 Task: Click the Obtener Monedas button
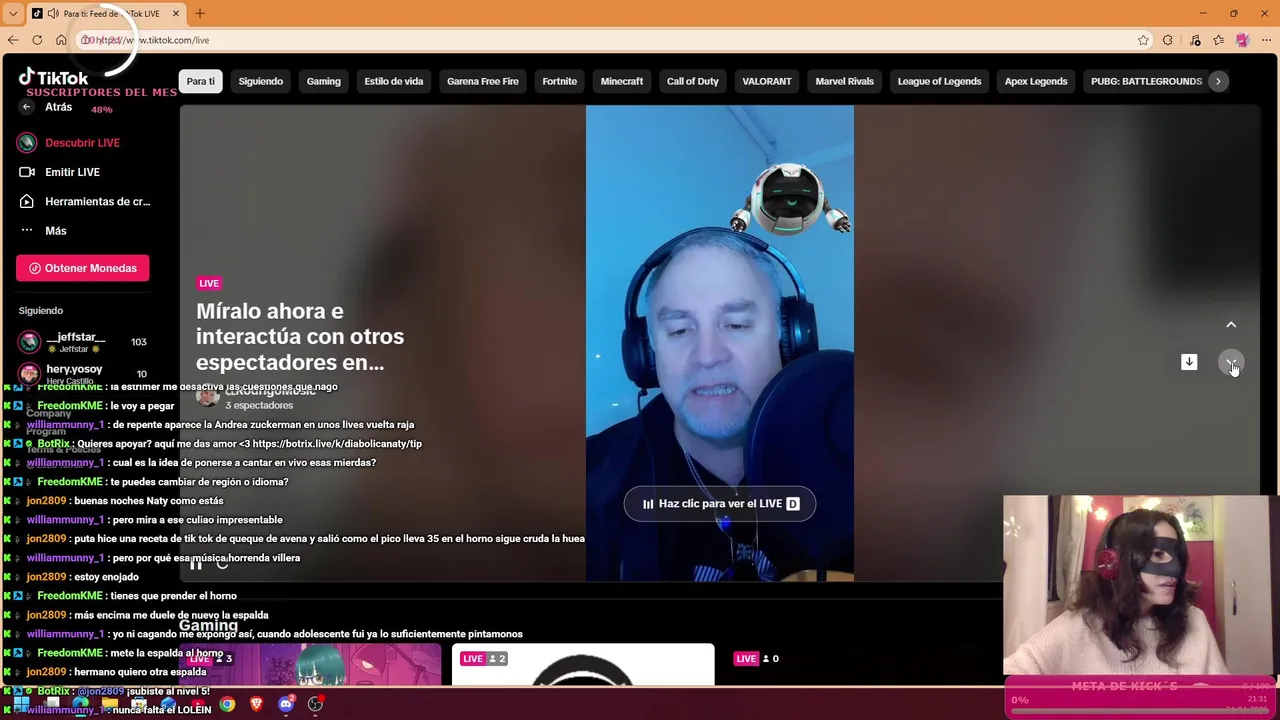click(x=82, y=268)
